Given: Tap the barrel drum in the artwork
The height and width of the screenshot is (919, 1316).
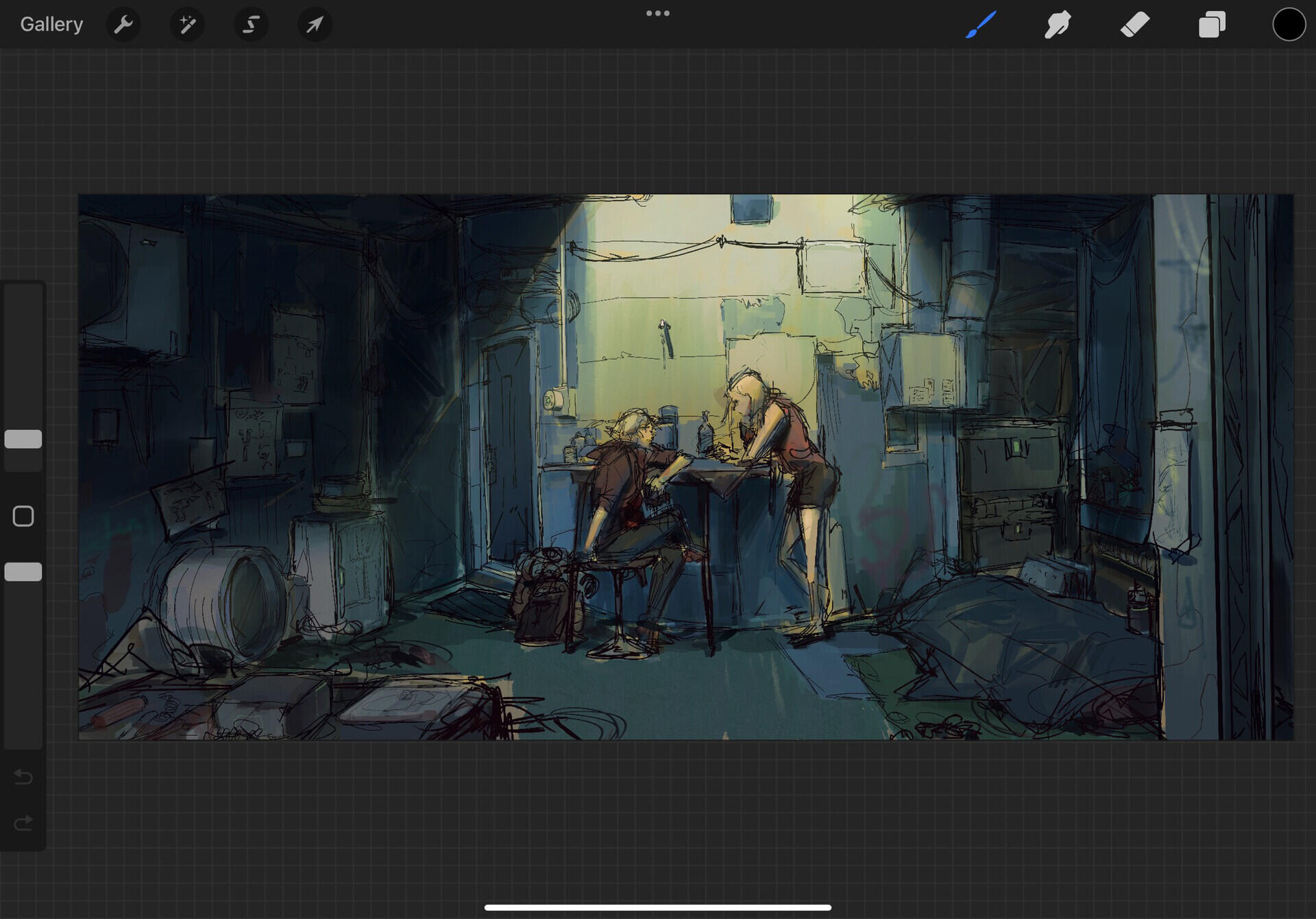Looking at the screenshot, I should (x=223, y=603).
